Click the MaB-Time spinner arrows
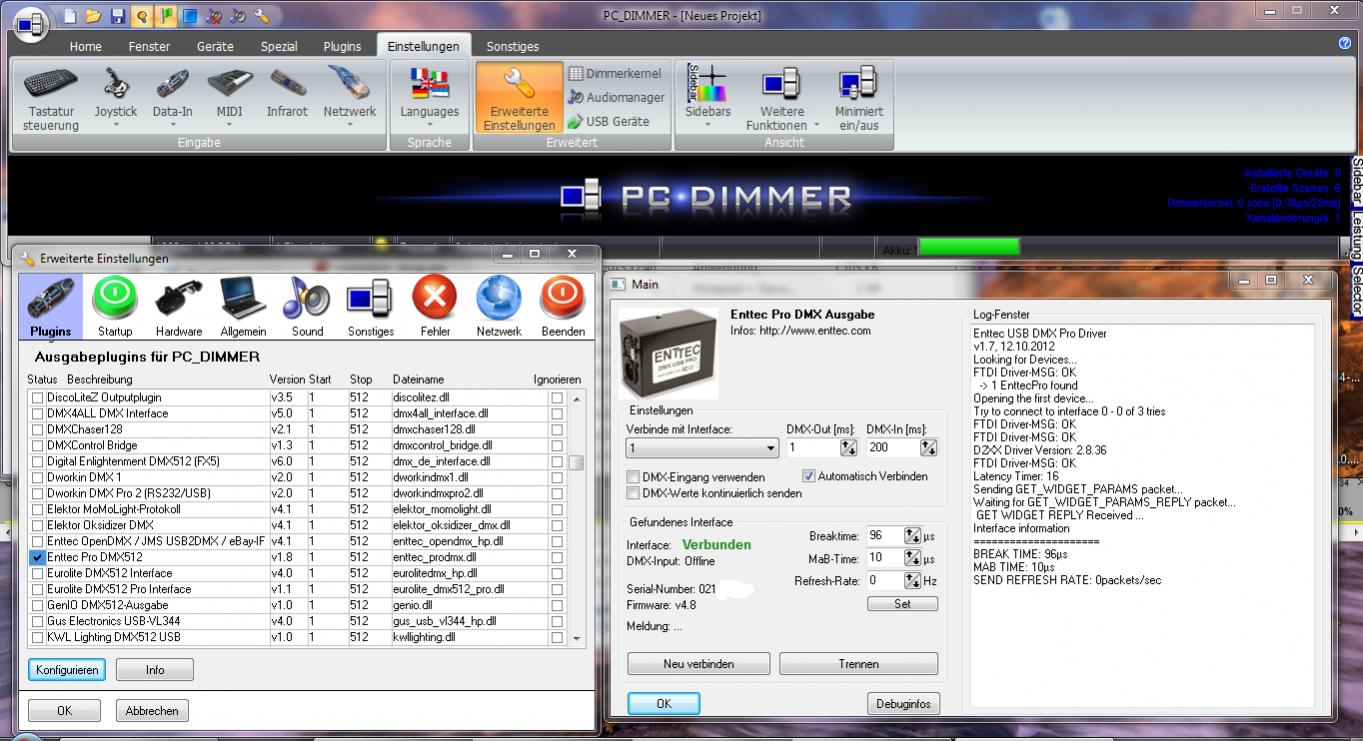1363x741 pixels. 912,557
